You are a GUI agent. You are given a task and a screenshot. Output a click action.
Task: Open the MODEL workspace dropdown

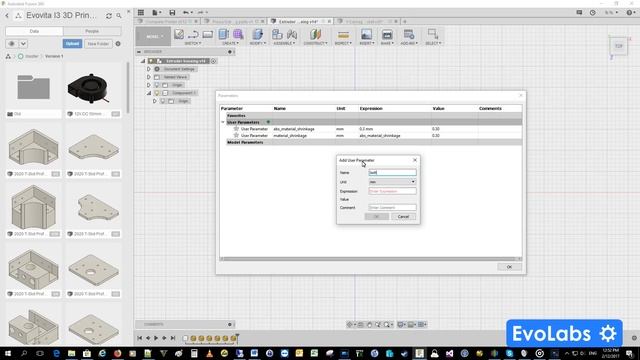pyautogui.click(x=153, y=36)
